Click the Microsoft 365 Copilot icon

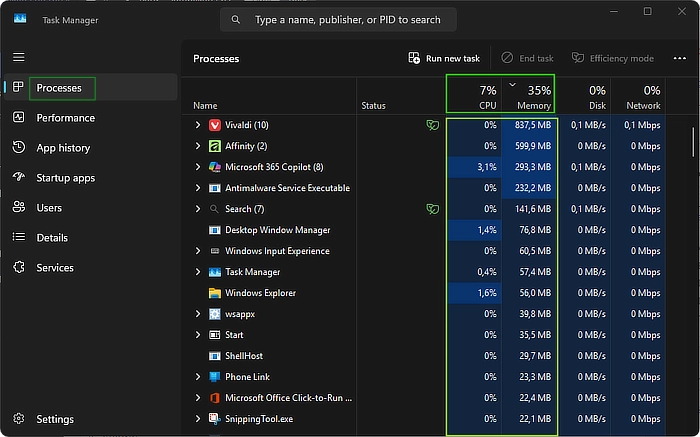[215, 167]
